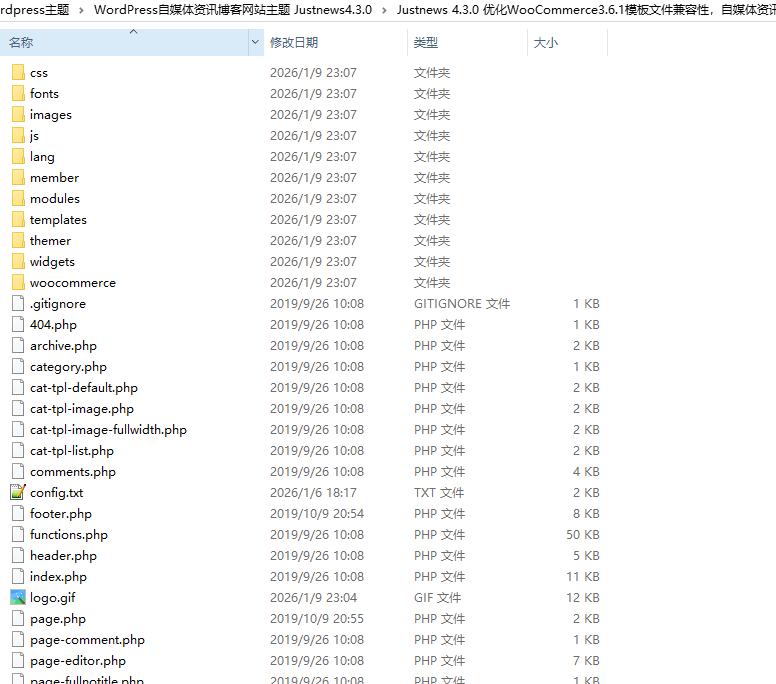Viewport: 776px width, 684px height.
Task: Click the 12 KB size of logo.gif
Action: (583, 597)
